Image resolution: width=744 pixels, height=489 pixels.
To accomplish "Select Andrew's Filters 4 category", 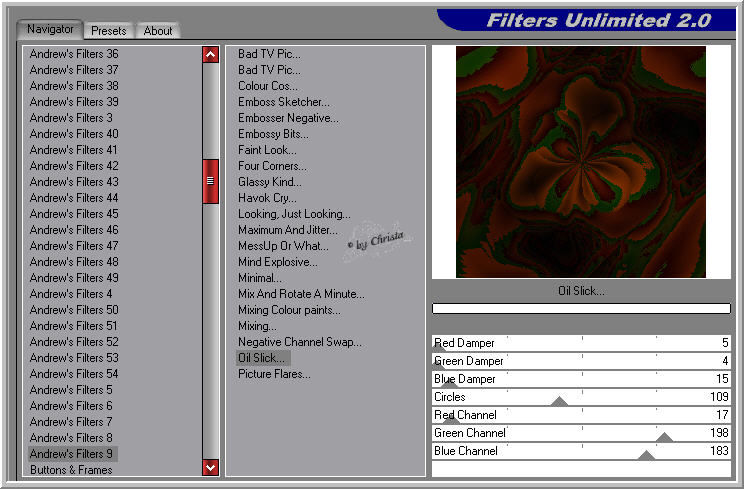I will tap(71, 294).
